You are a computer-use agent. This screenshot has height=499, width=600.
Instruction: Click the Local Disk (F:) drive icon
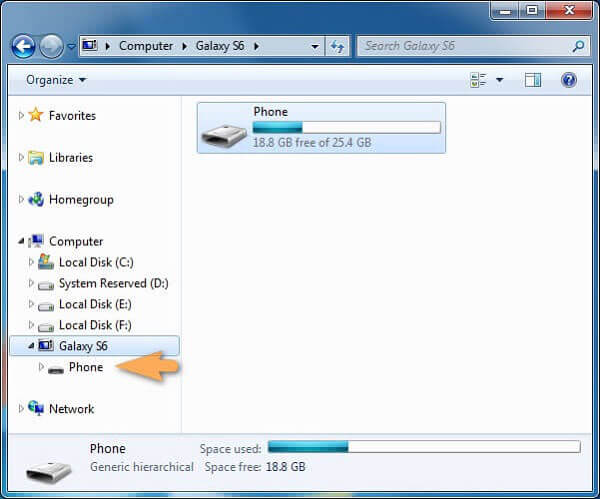tap(46, 327)
